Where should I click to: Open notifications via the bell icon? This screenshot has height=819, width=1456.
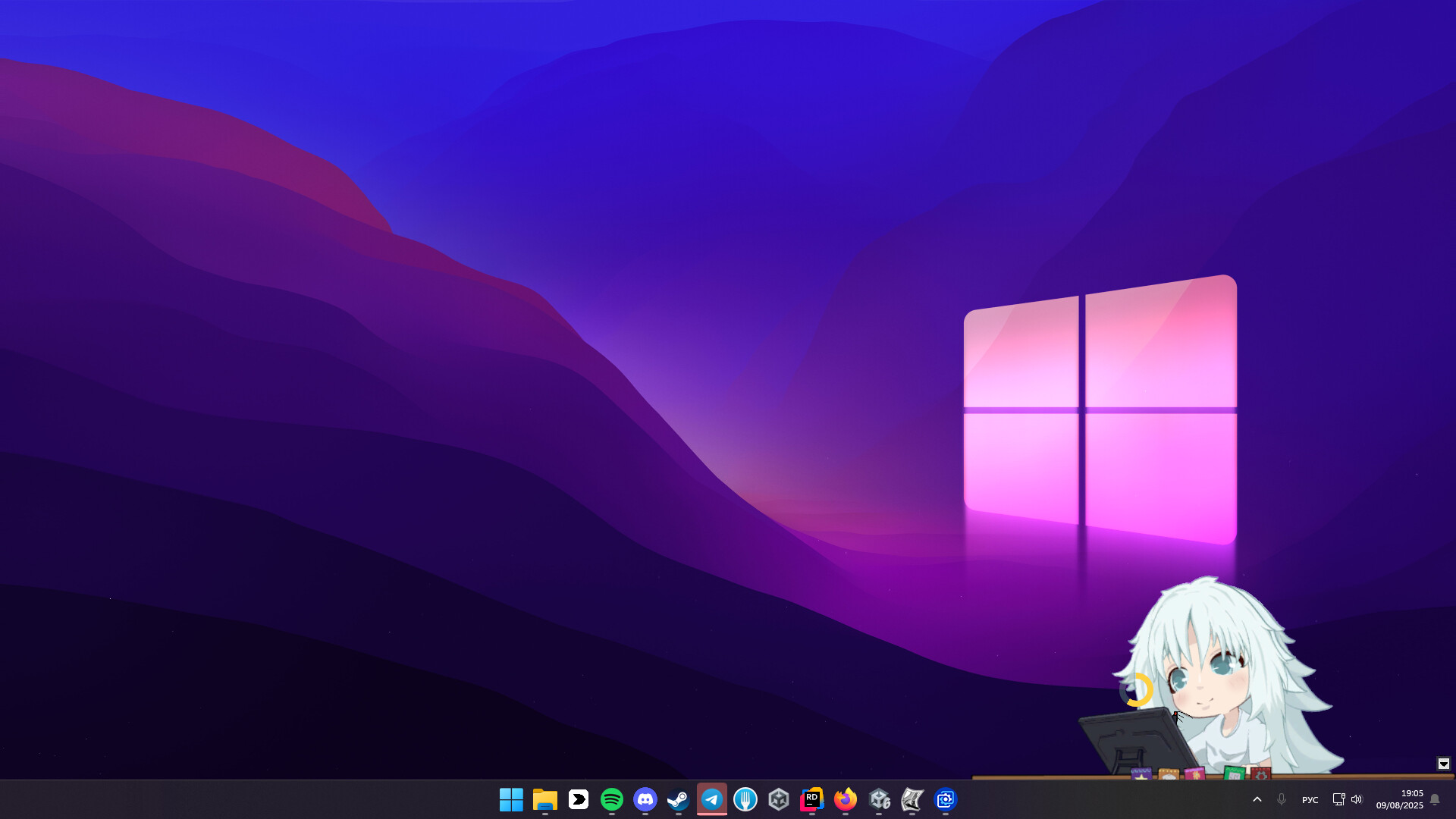point(1435,799)
